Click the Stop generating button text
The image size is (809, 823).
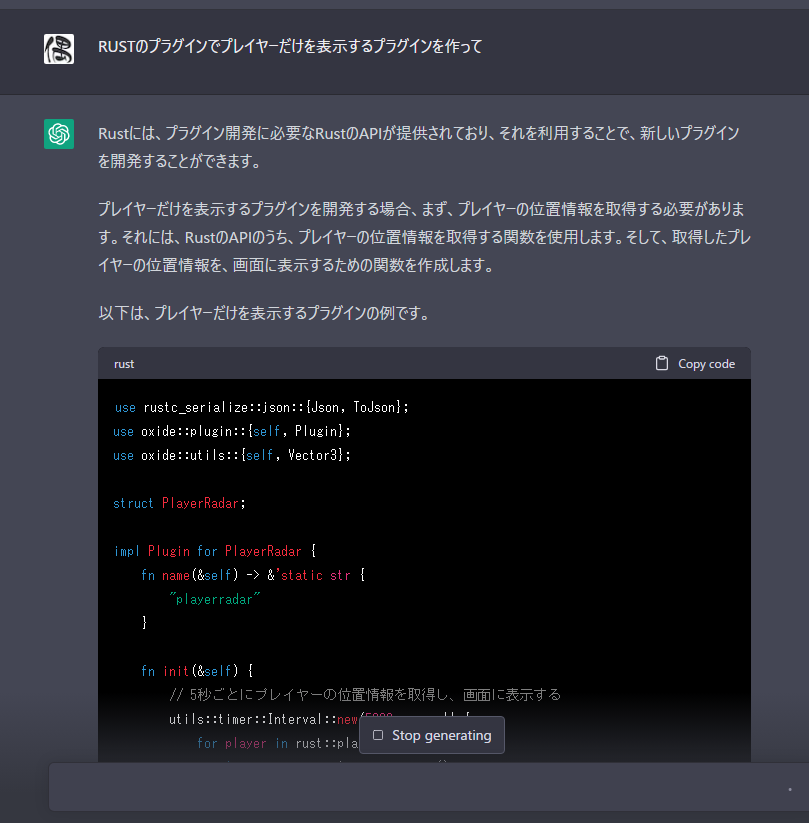(x=441, y=735)
